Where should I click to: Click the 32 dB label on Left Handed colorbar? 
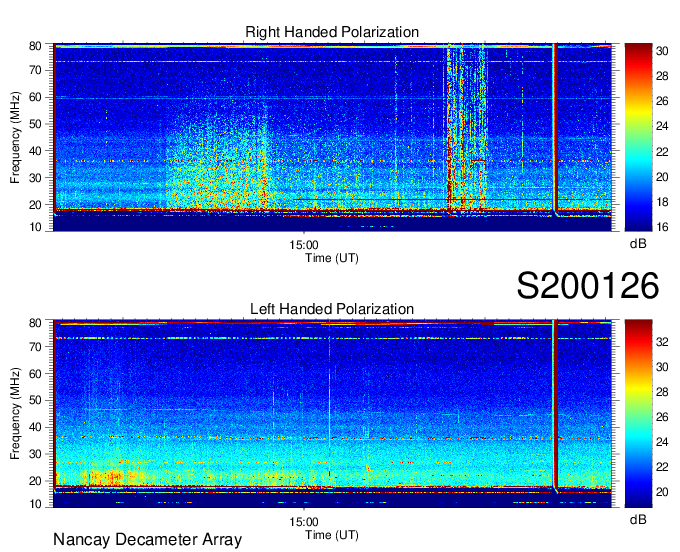tap(662, 342)
